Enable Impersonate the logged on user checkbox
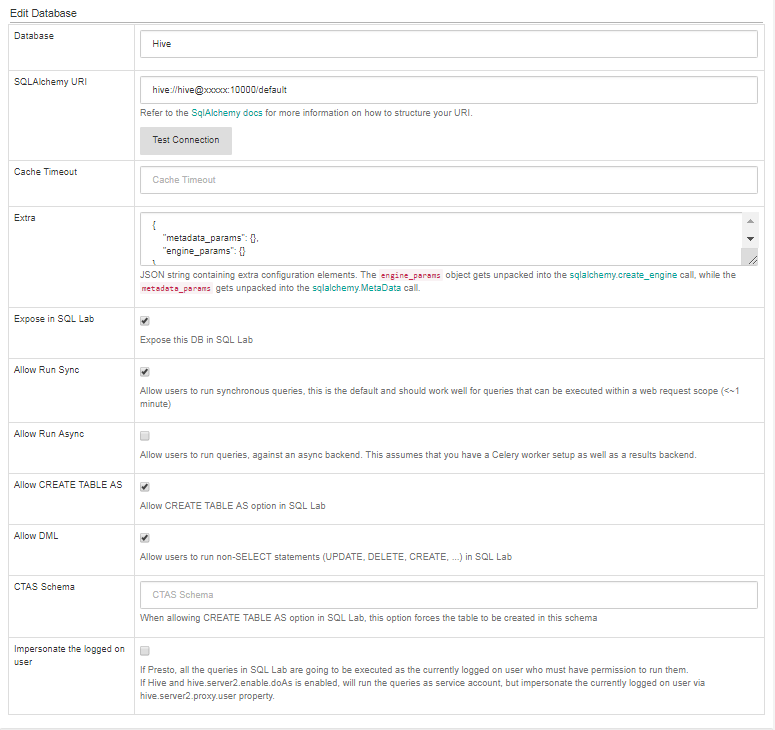The height and width of the screenshot is (730, 775). point(145,650)
